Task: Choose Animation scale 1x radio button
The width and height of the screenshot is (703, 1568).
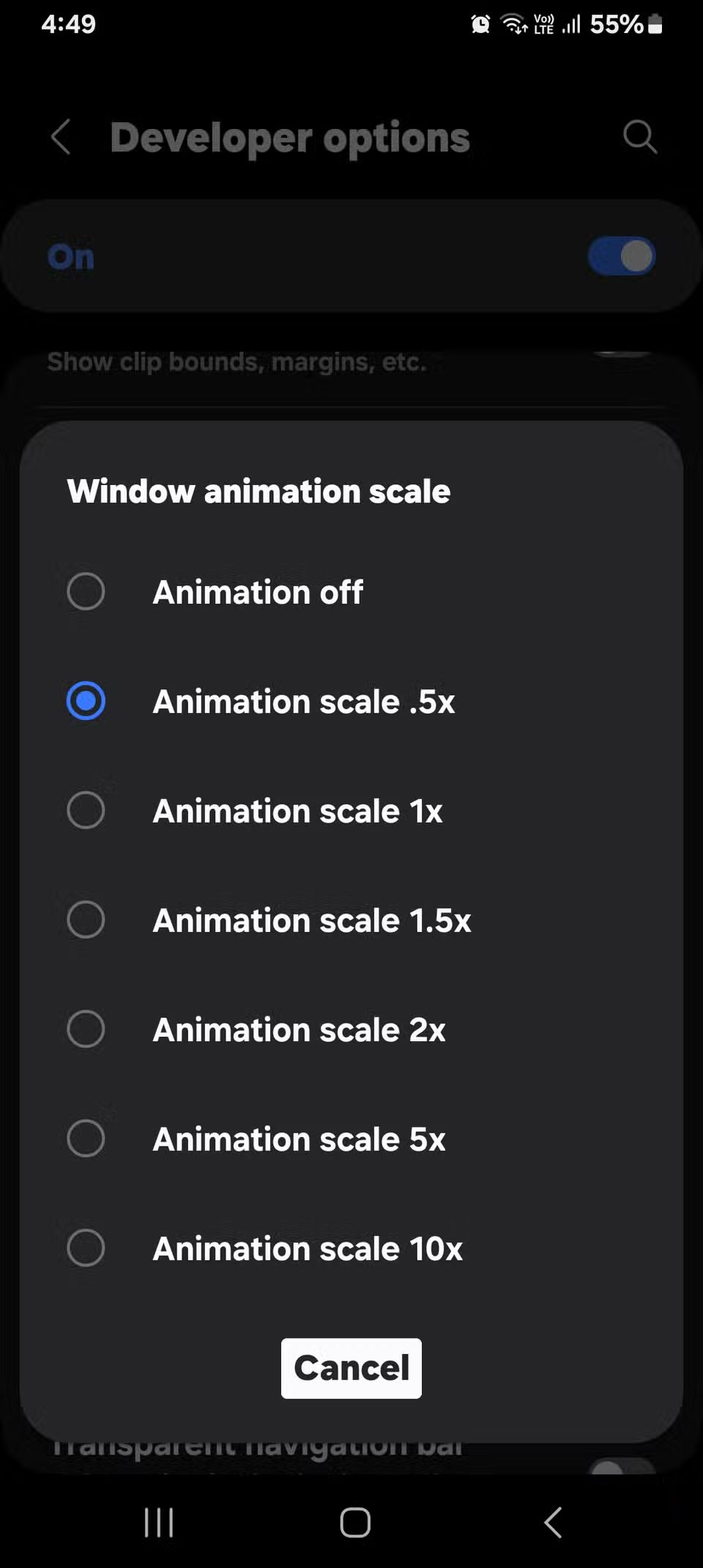Action: [86, 810]
